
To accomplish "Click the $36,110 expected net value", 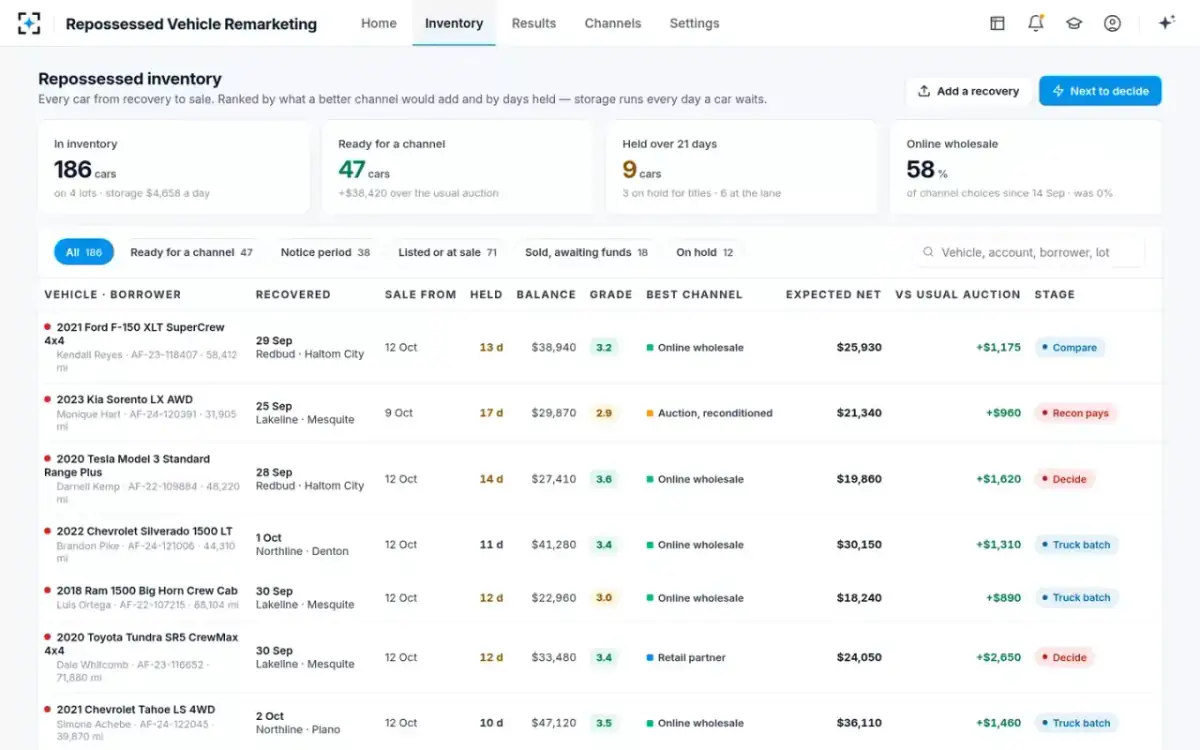I will click(859, 723).
